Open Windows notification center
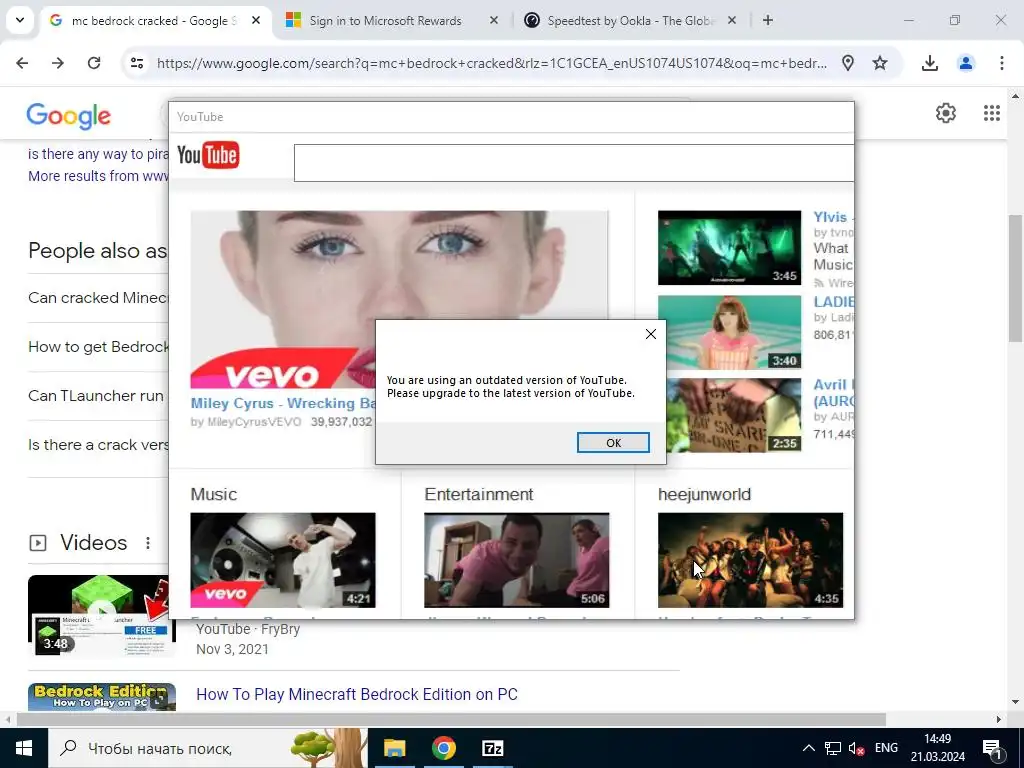 [x=993, y=748]
